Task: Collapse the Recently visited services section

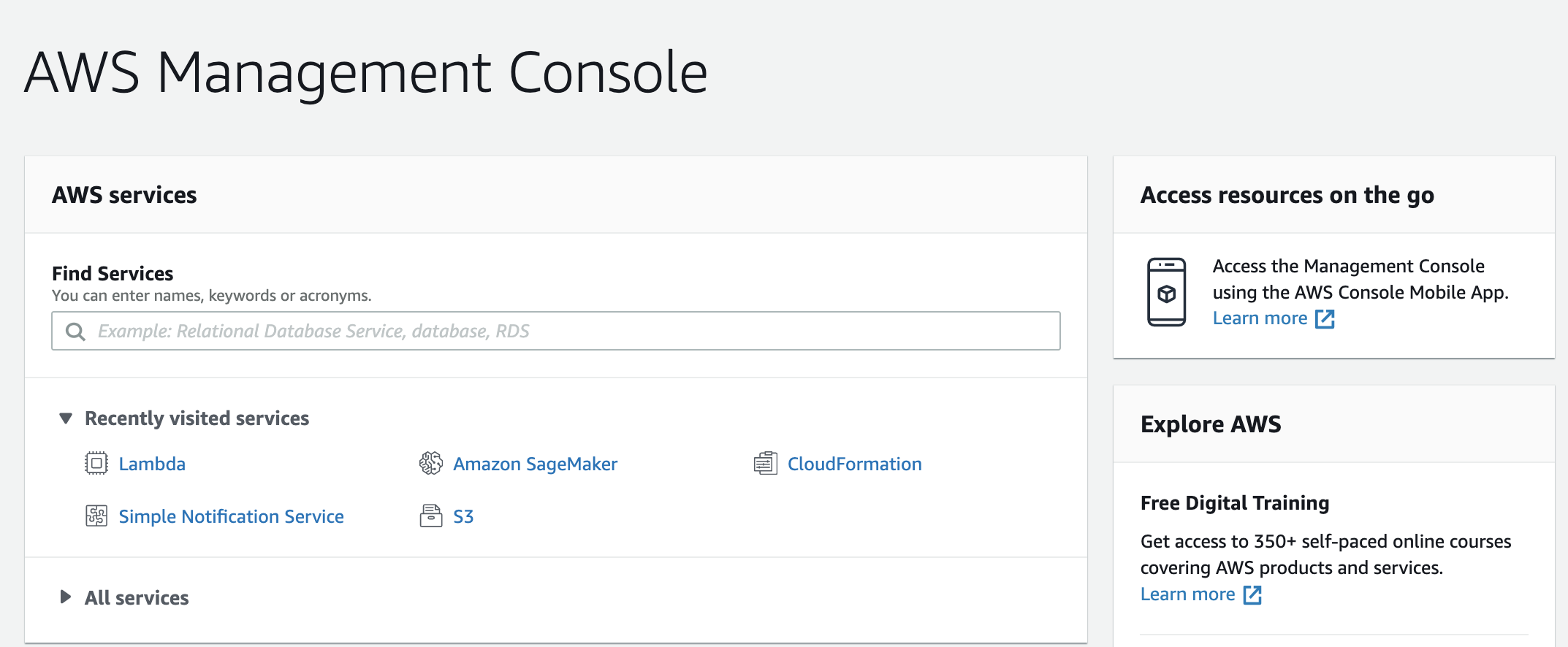Action: [x=66, y=418]
